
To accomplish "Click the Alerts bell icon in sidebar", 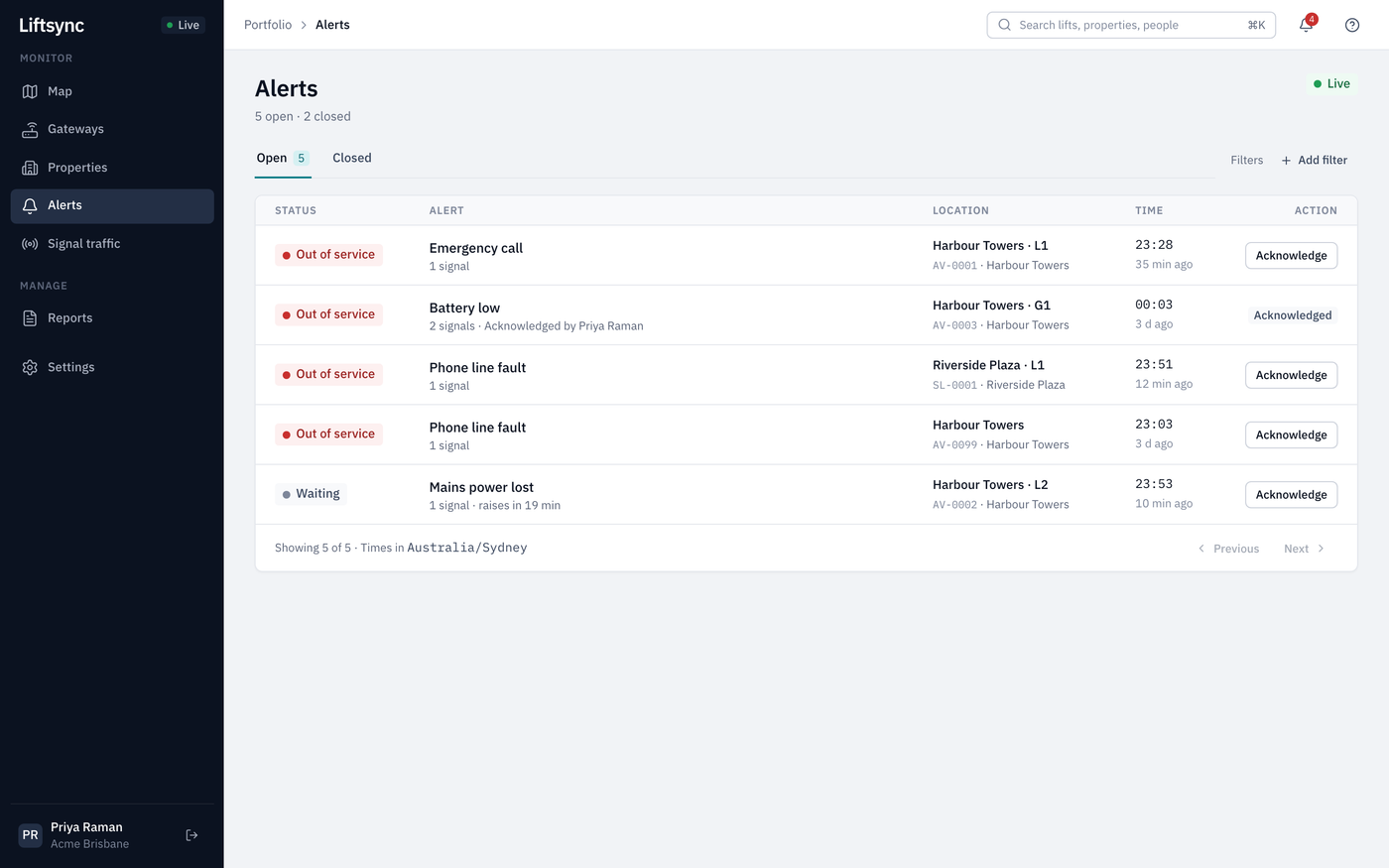I will 30,205.
